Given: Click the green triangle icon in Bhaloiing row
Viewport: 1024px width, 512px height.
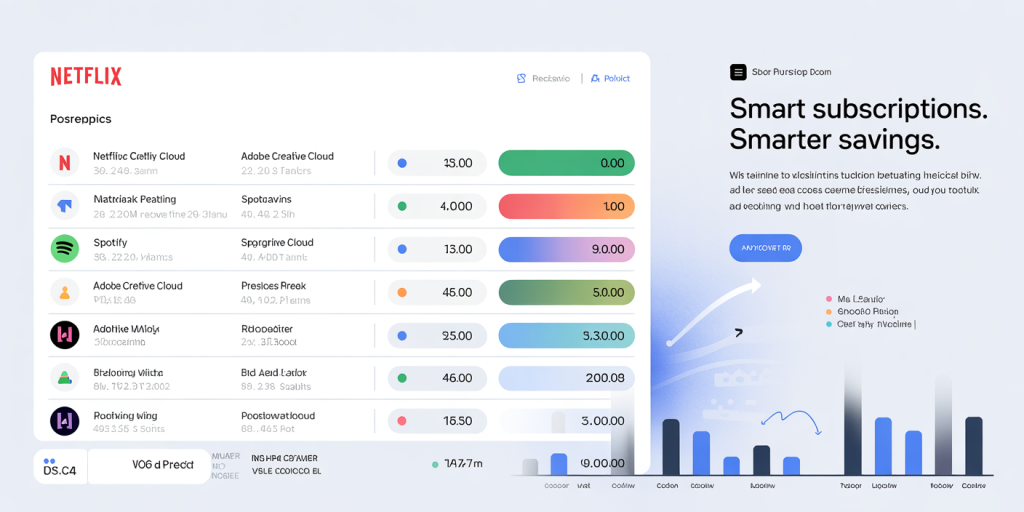Looking at the screenshot, I should (65, 378).
